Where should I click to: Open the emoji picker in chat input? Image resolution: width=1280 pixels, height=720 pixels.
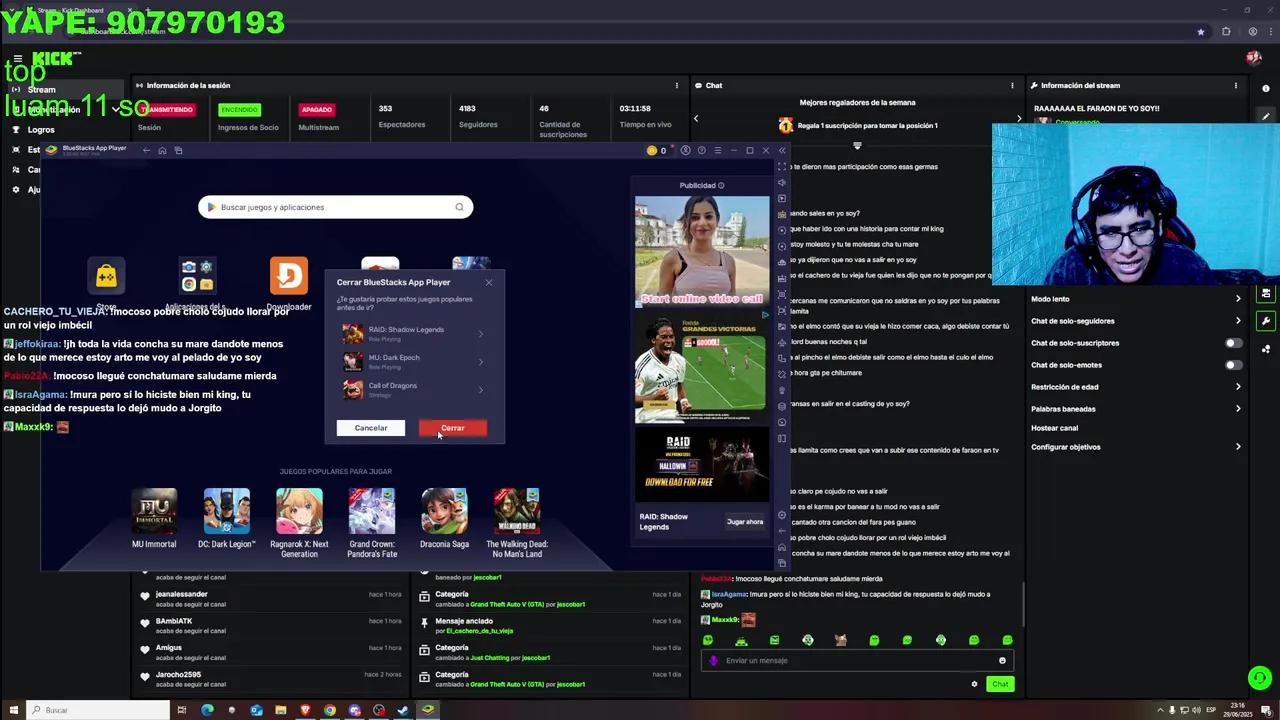(1002, 660)
